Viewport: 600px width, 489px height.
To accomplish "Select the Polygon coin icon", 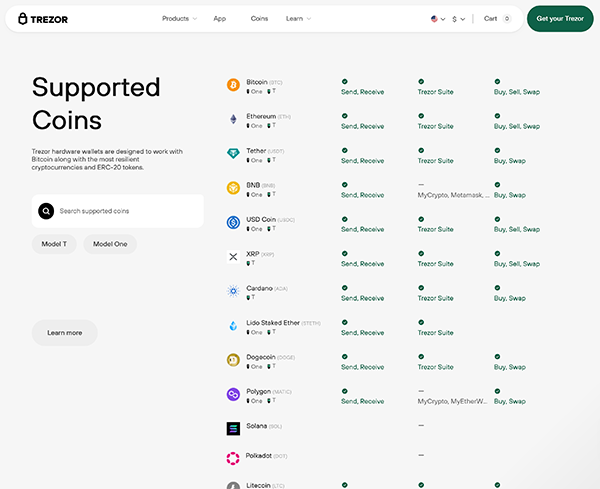I will [233, 394].
